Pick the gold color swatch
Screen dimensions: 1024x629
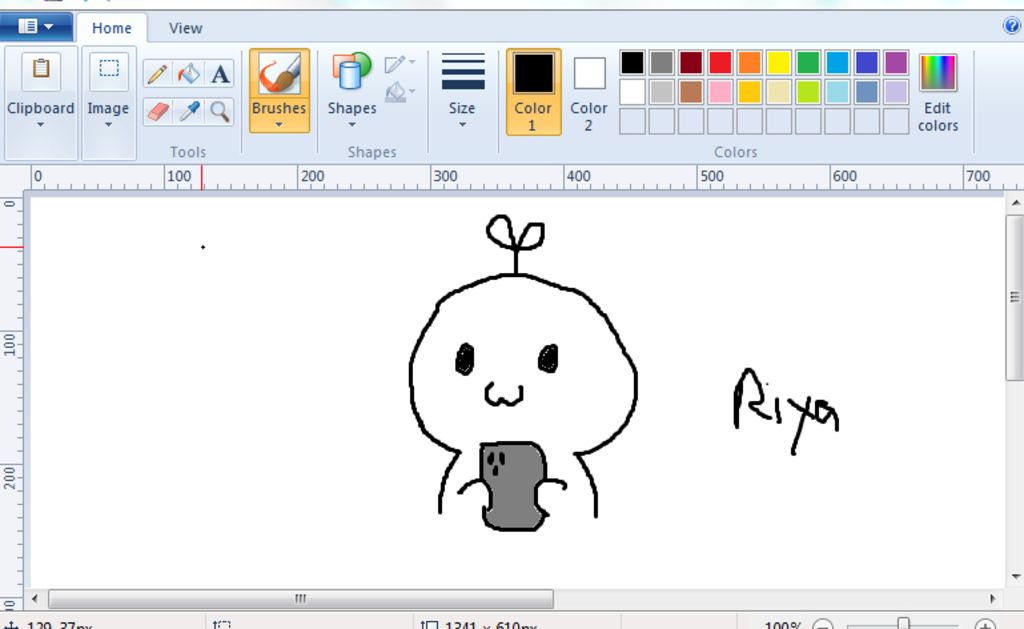750,92
